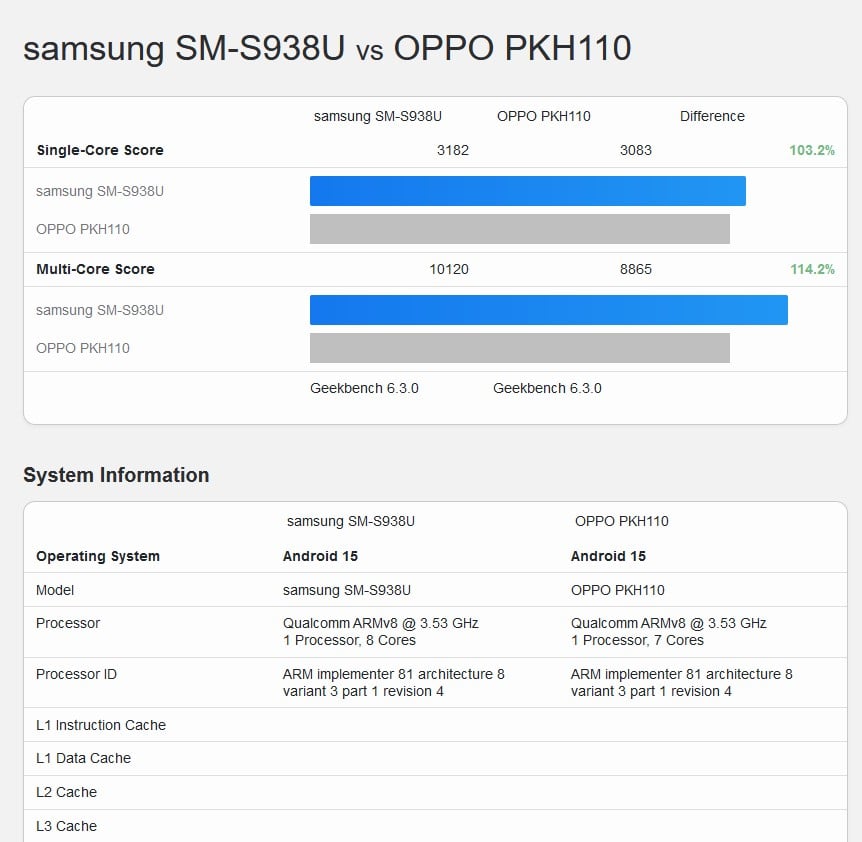Click the page title comparing samsung and OPPO
The width and height of the screenshot is (862, 842).
[x=327, y=48]
